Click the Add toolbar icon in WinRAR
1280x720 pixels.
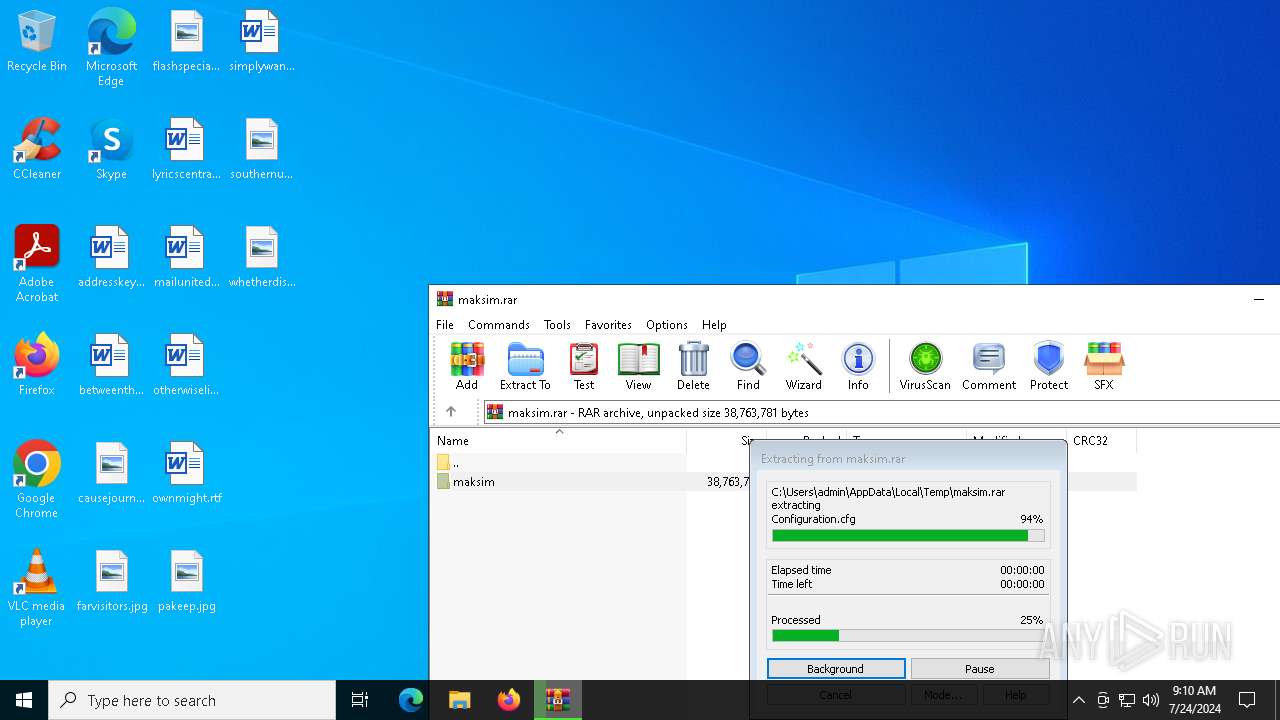pos(466,366)
